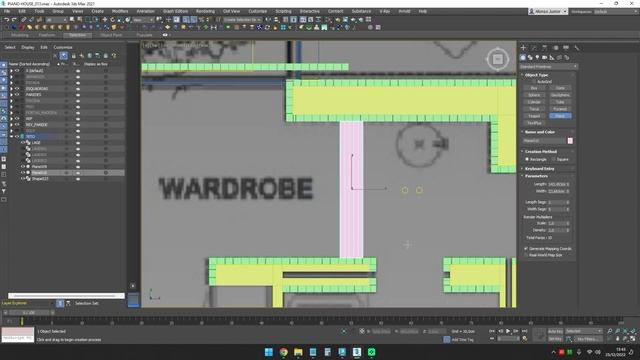Toggle Generate Mapping Coords checkbox
This screenshot has width=640, height=360.
(526, 249)
